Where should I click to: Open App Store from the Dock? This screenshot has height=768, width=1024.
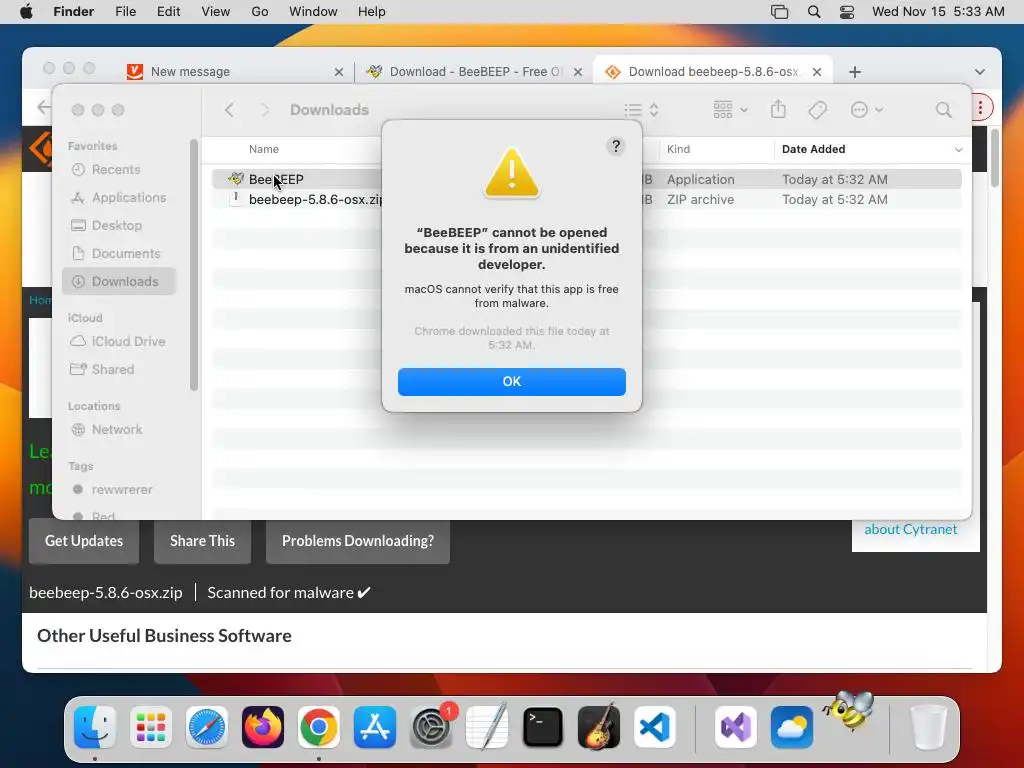pos(375,727)
